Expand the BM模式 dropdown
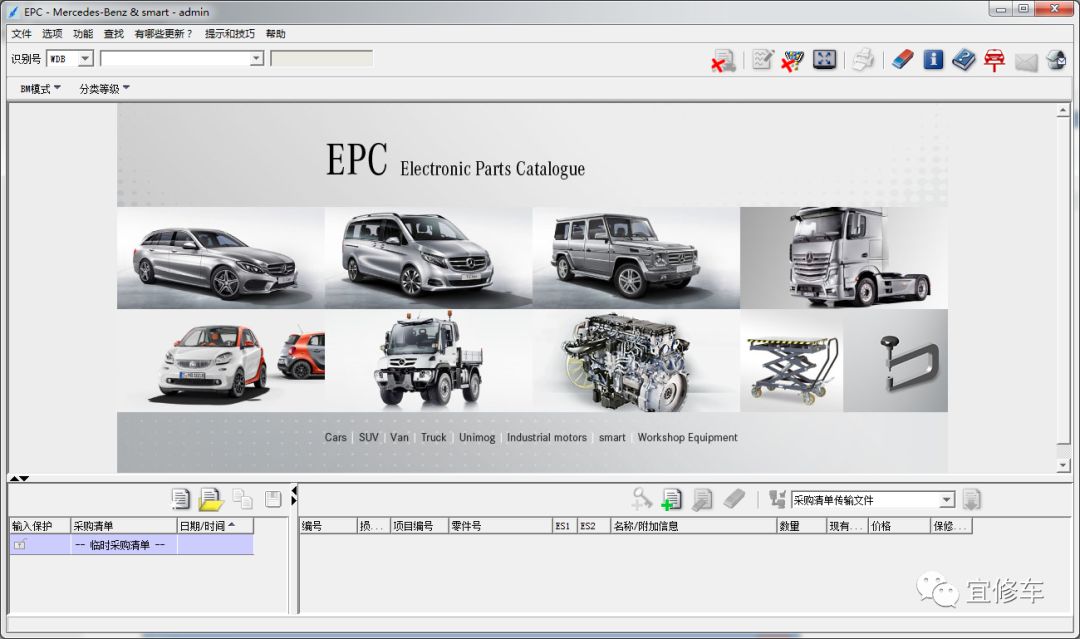The image size is (1080, 639). click(x=41, y=89)
